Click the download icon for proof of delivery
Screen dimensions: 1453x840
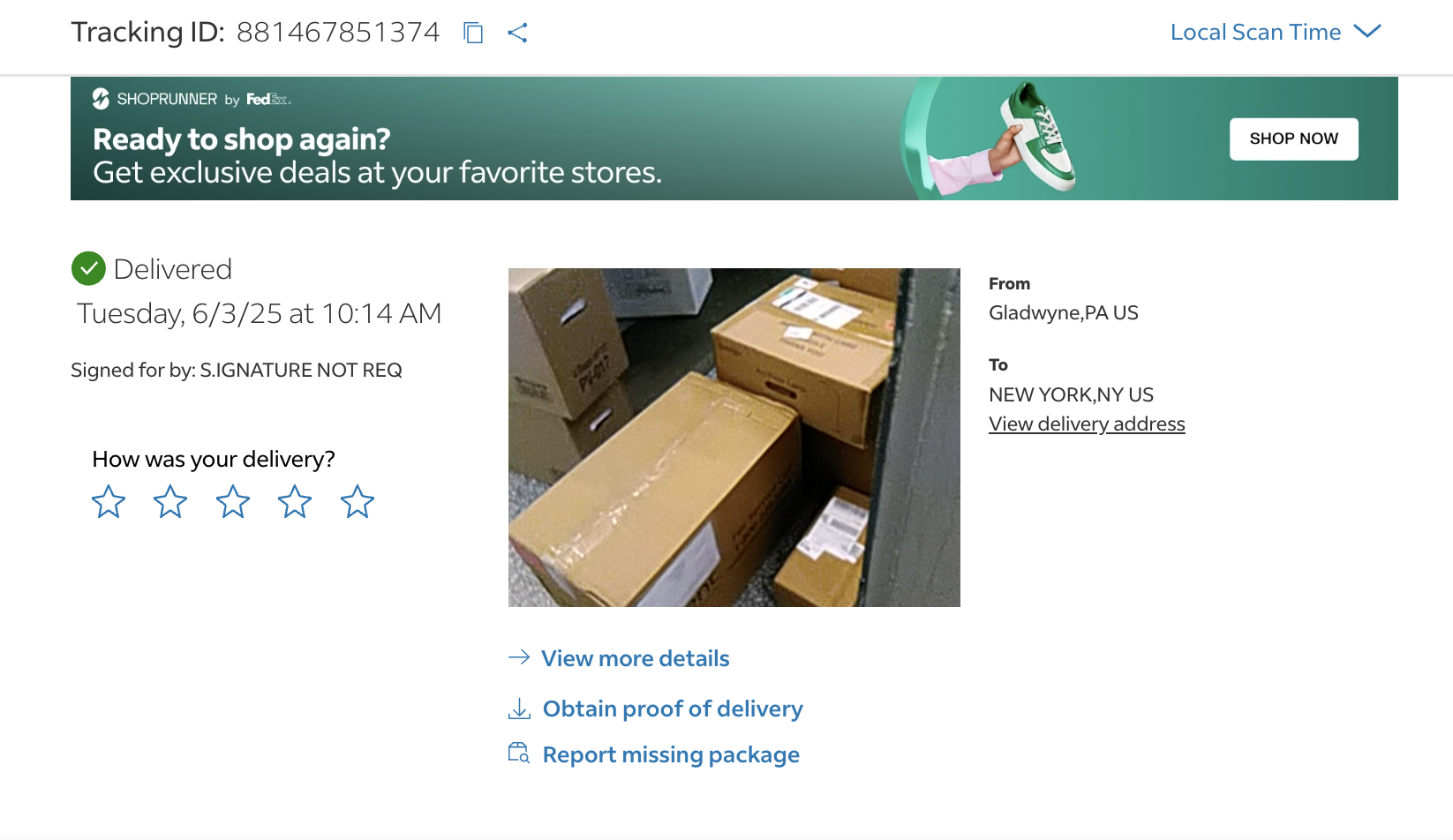519,709
